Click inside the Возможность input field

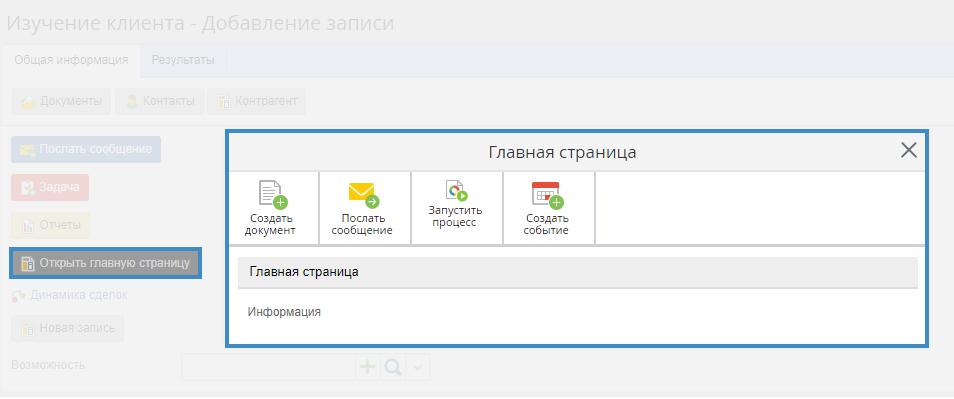(x=268, y=367)
